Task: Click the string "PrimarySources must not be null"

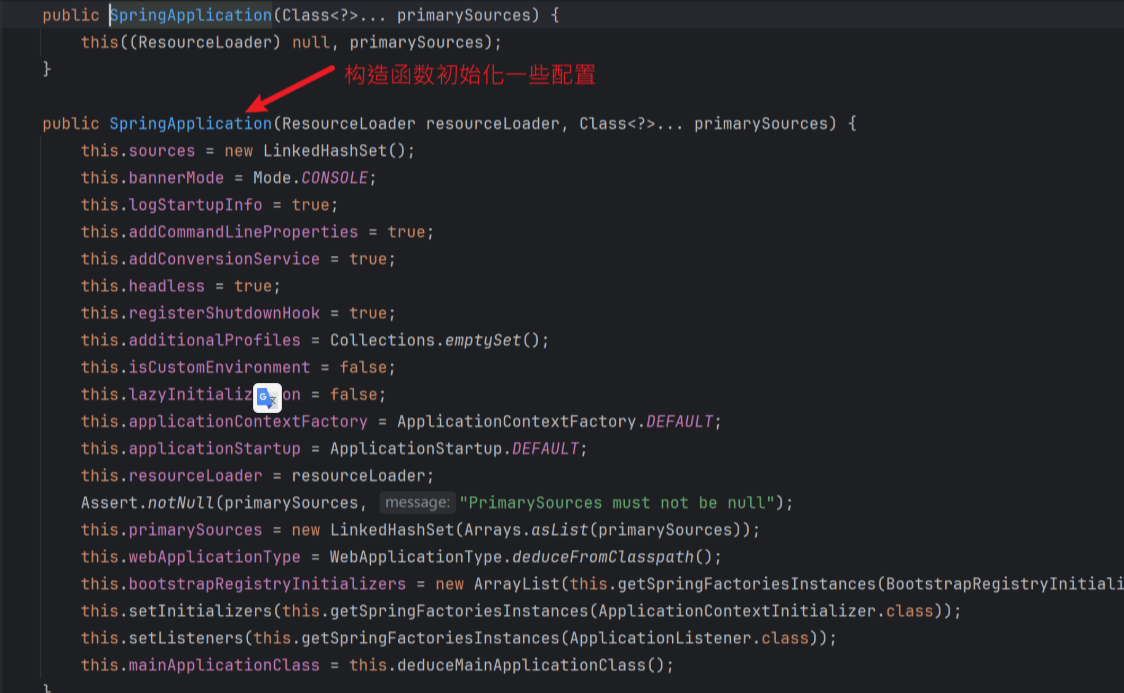Action: (616, 503)
